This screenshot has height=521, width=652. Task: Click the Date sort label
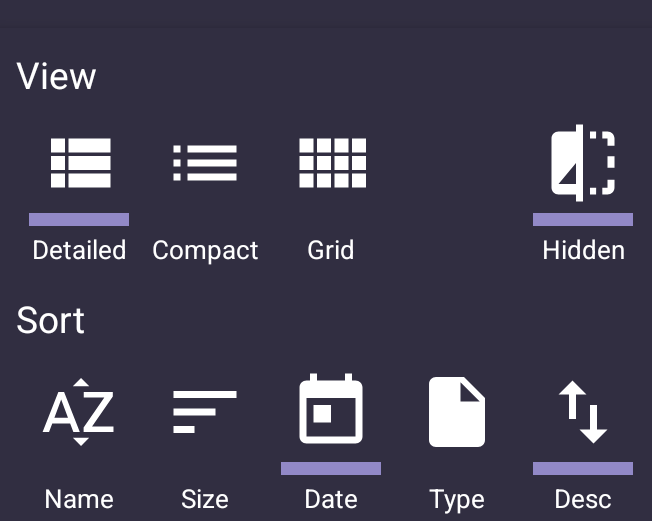coord(331,499)
